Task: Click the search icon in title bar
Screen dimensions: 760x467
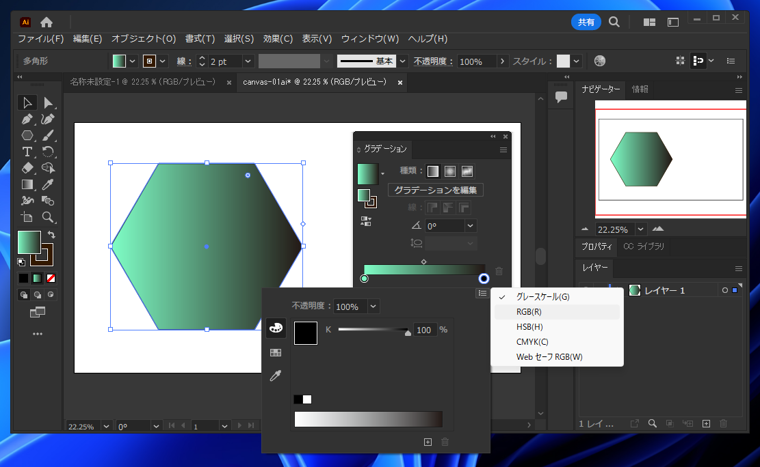Action: click(x=614, y=22)
